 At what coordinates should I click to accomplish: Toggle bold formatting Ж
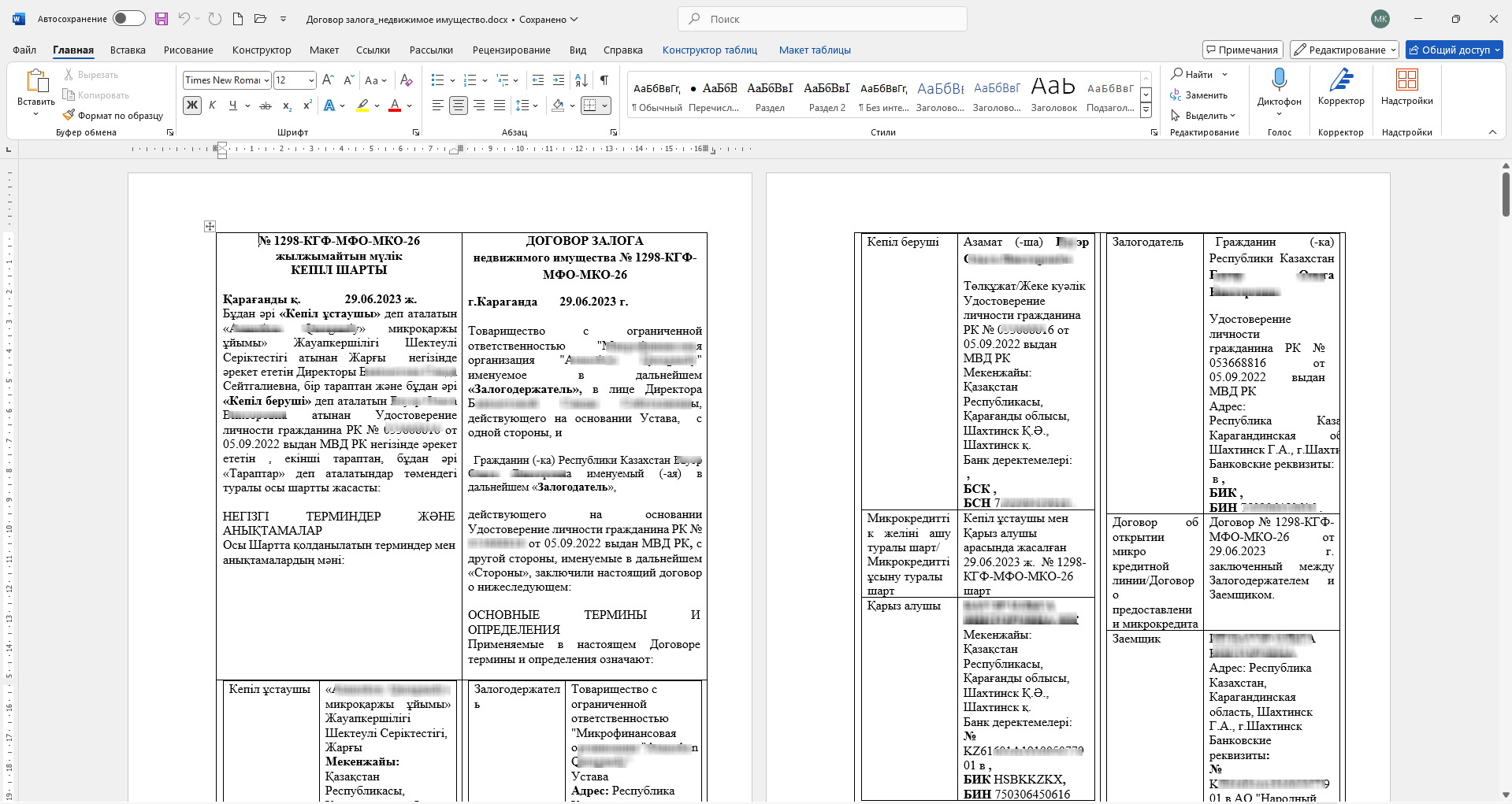pos(192,106)
